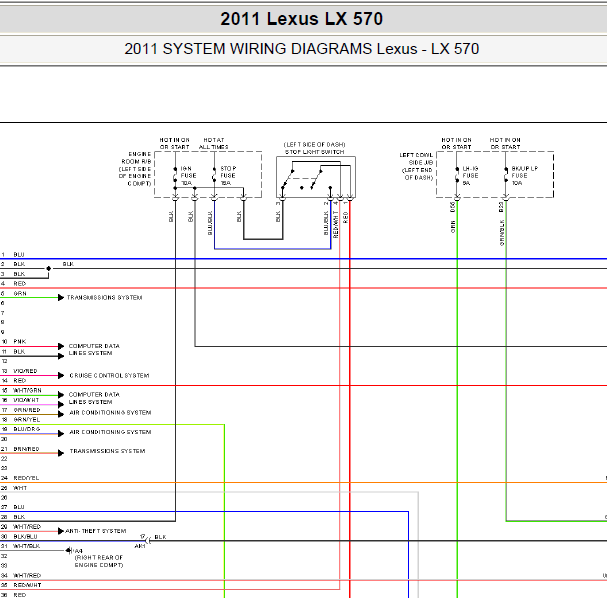Image resolution: width=607 pixels, height=598 pixels.
Task: Click 'TRANSMISSIONS SYSTEM' beside the GRN wire
Action: (x=105, y=298)
